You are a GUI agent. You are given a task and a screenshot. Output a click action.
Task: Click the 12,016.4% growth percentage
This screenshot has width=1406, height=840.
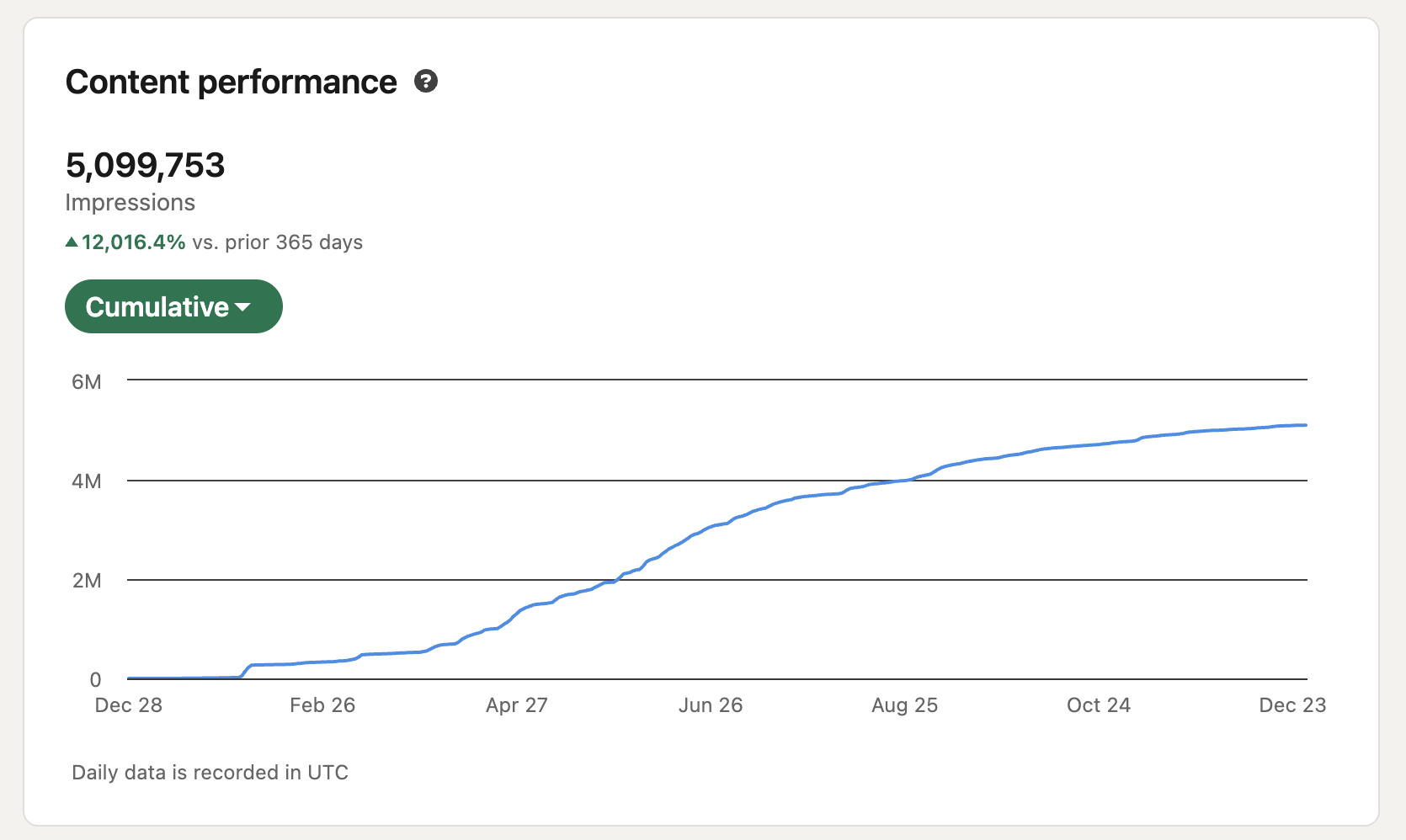(132, 242)
